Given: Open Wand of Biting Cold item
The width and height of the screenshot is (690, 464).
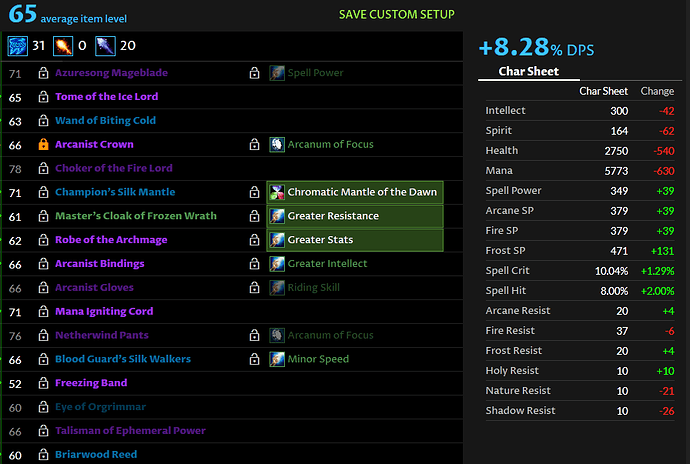Looking at the screenshot, I should pos(105,120).
